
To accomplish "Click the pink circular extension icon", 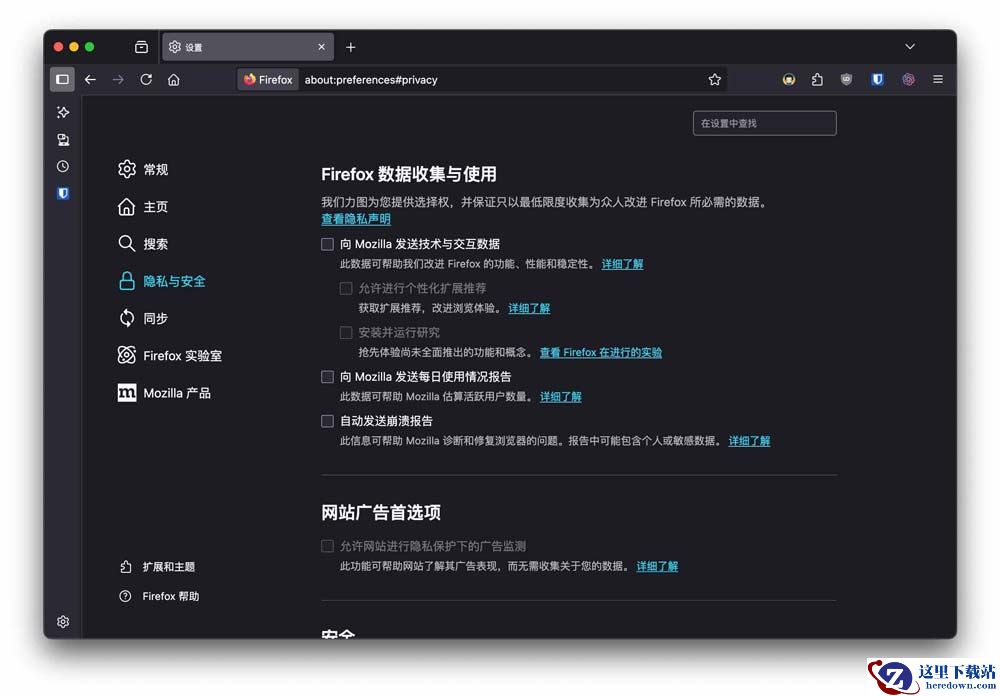I will [x=908, y=80].
